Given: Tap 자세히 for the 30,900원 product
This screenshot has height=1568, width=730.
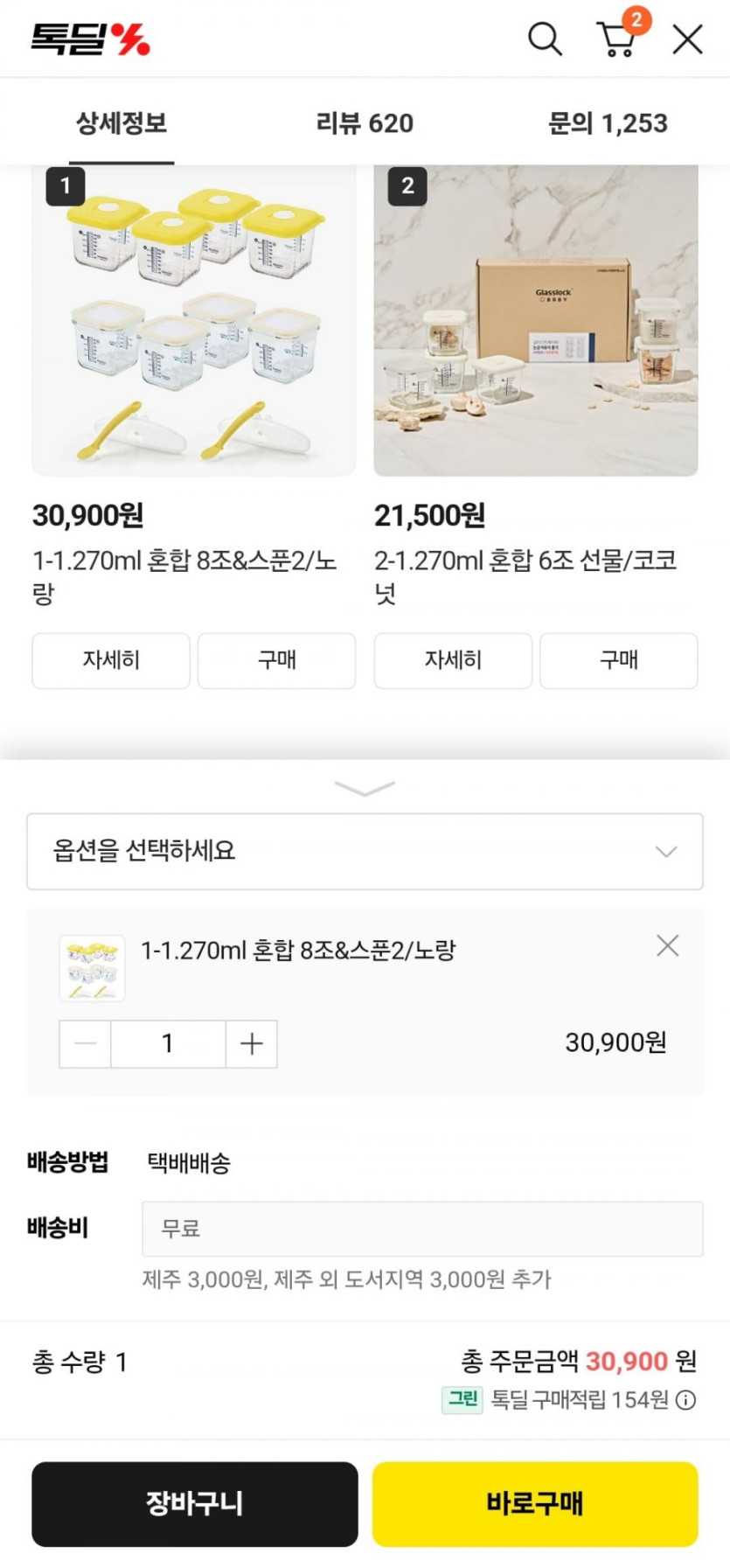Looking at the screenshot, I should 111,660.
